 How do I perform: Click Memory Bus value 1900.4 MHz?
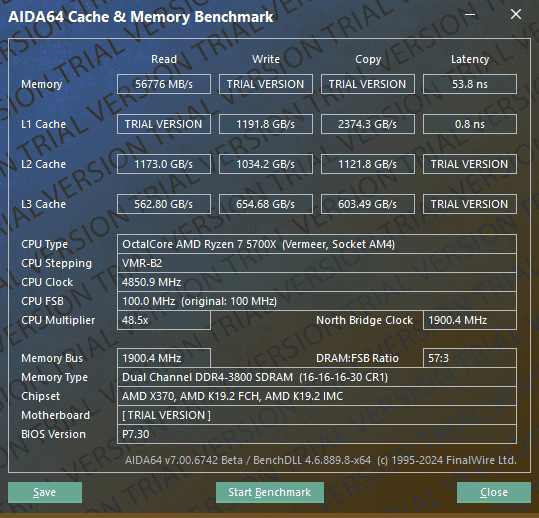coord(164,358)
